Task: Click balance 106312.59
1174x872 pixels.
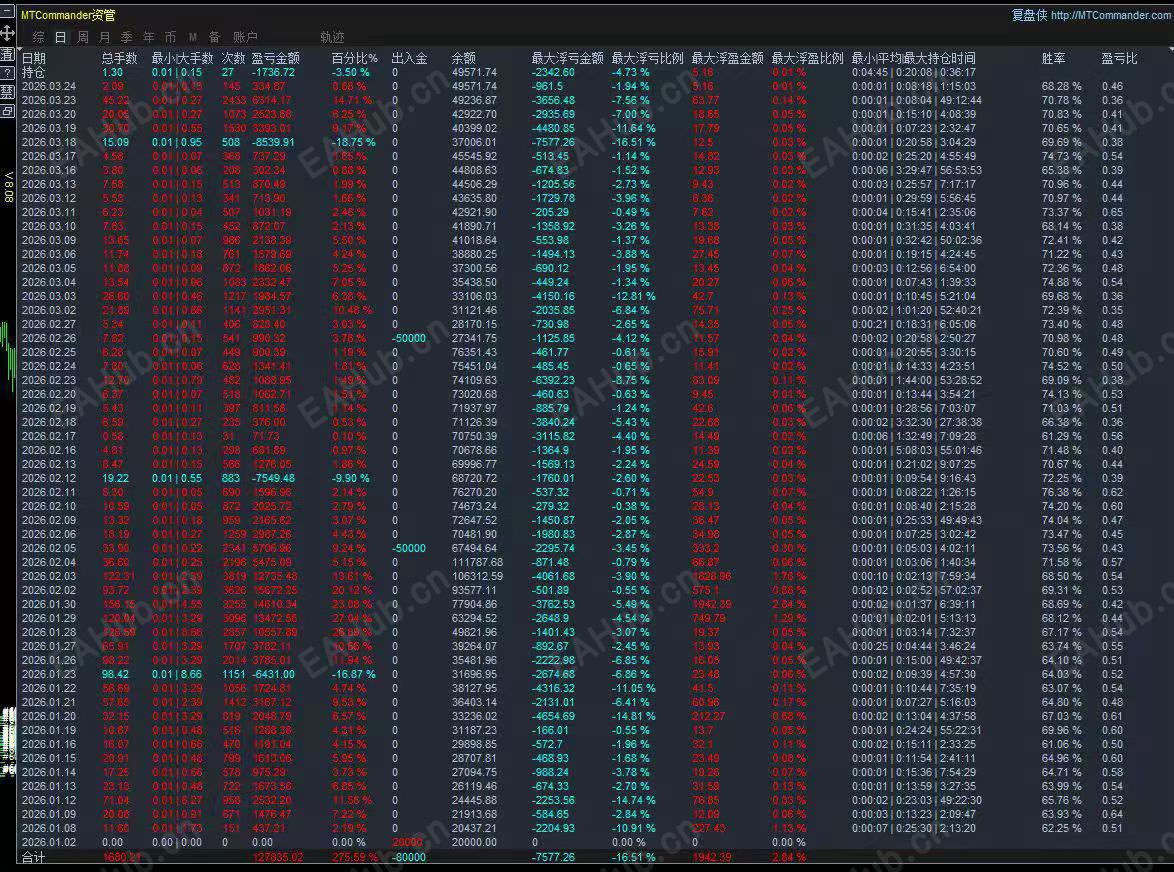Action: tap(478, 576)
